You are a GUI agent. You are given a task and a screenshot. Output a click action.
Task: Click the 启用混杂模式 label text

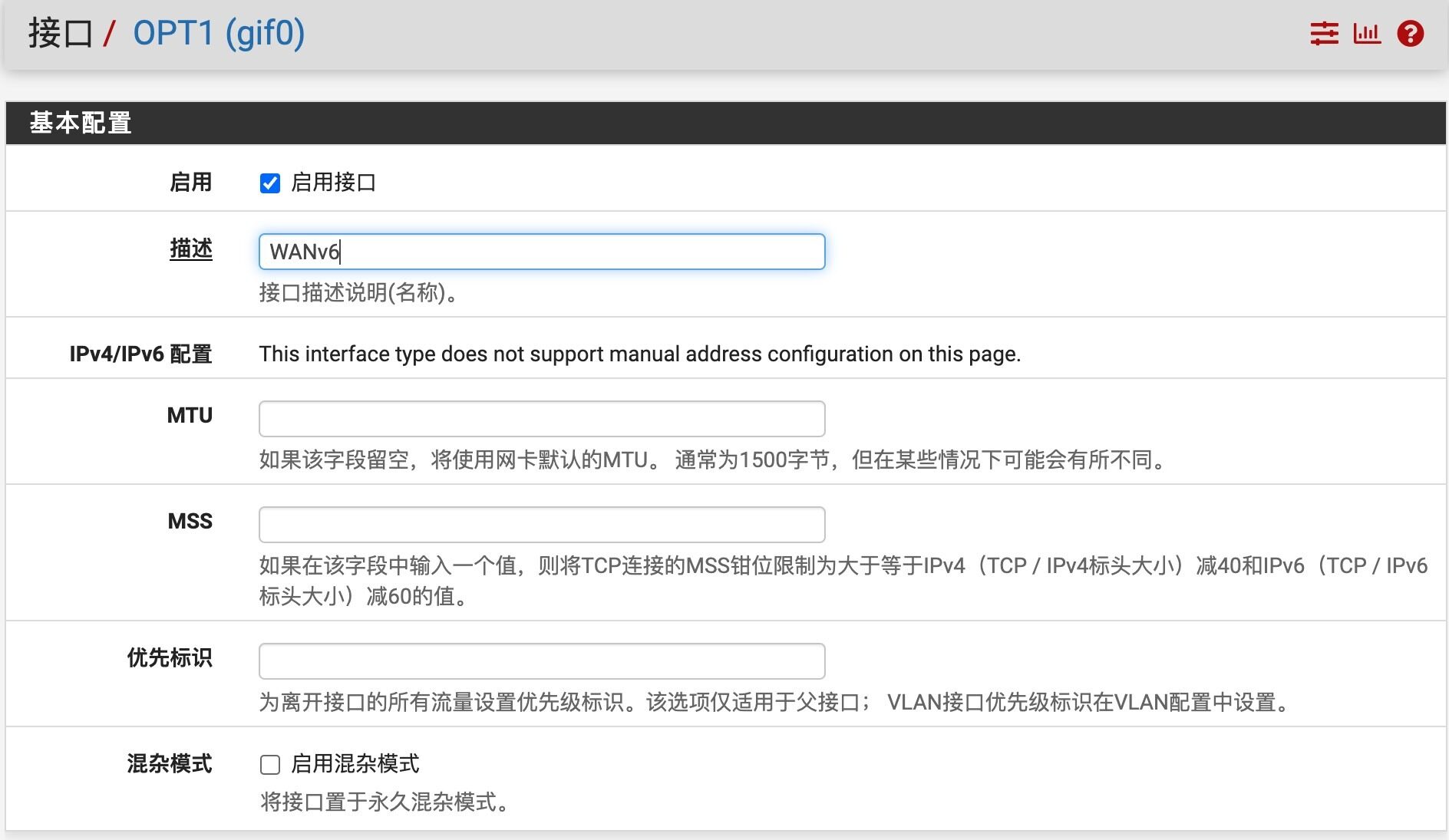tap(355, 764)
